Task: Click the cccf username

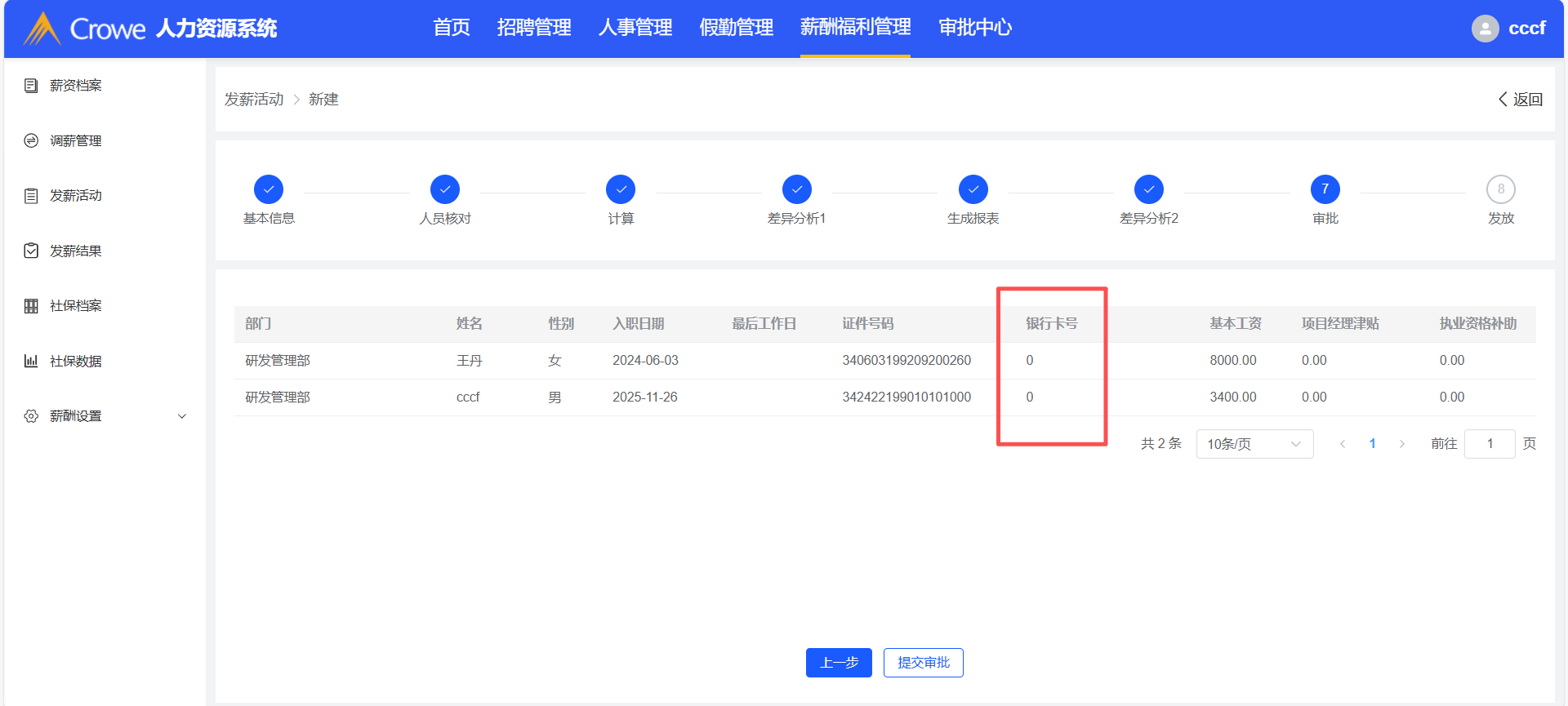Action: pos(1527,29)
